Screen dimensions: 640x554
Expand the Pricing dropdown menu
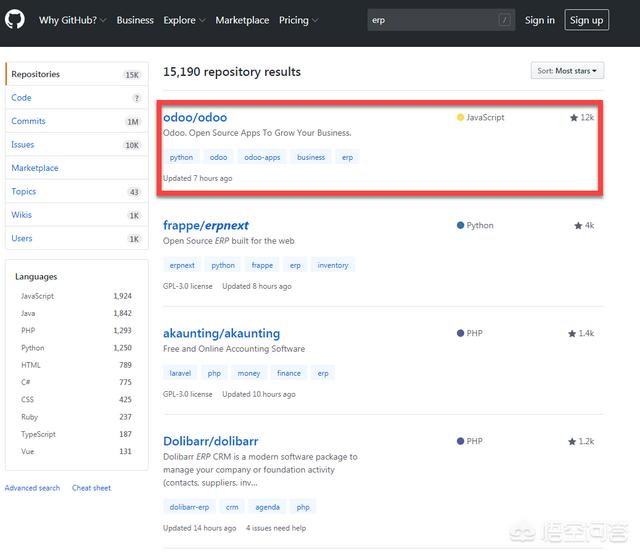click(298, 20)
